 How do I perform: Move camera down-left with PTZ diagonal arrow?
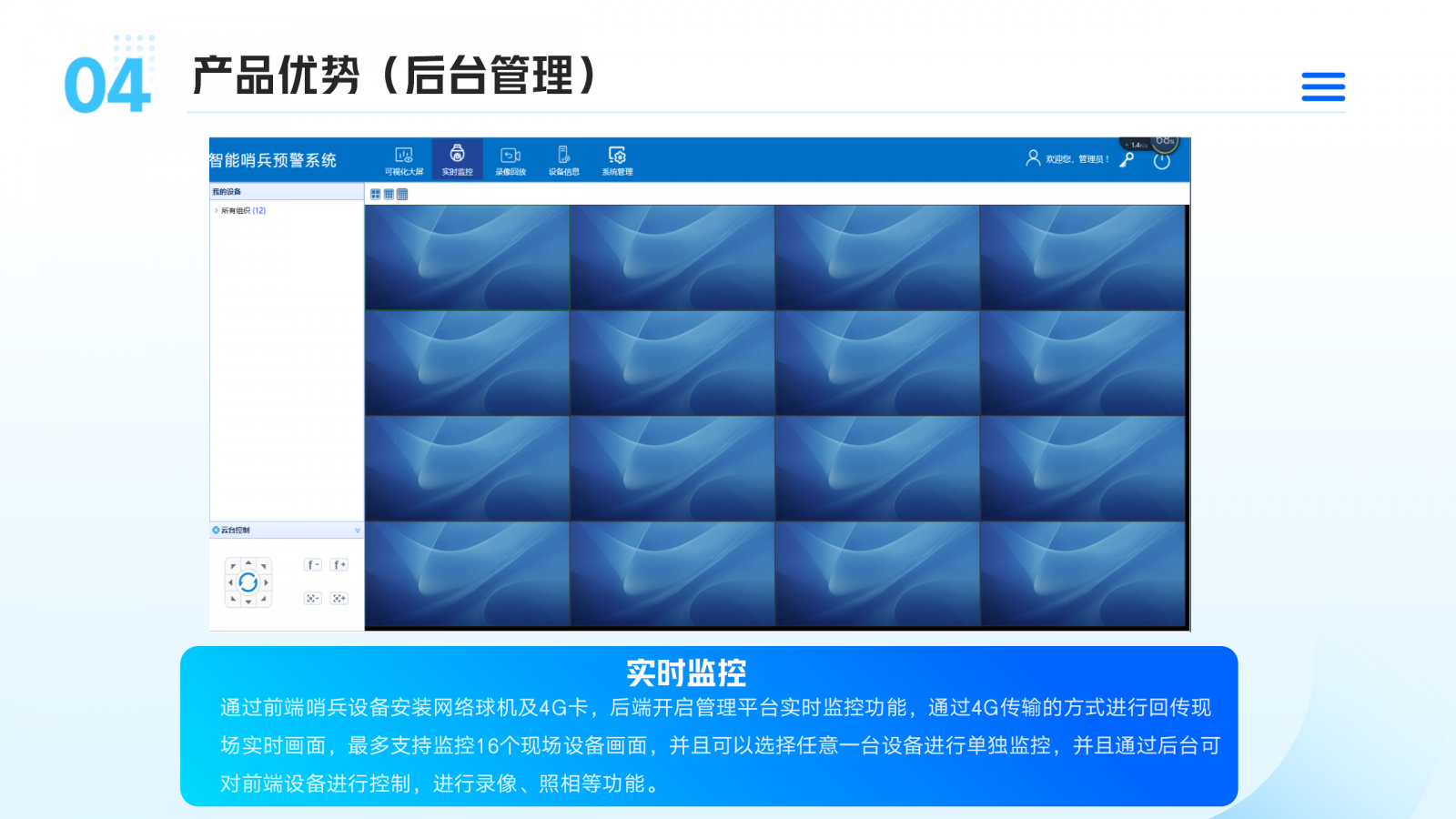[233, 599]
